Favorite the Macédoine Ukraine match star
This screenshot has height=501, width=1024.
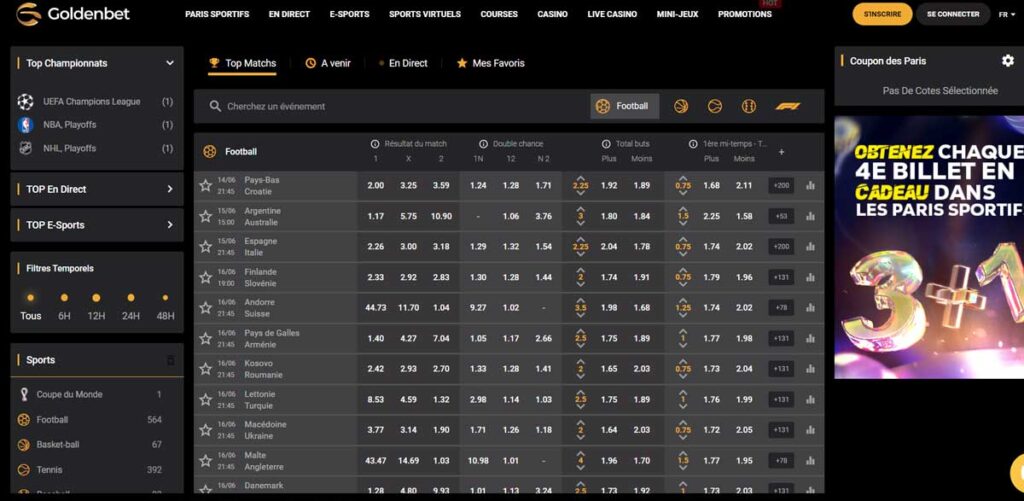click(x=206, y=430)
